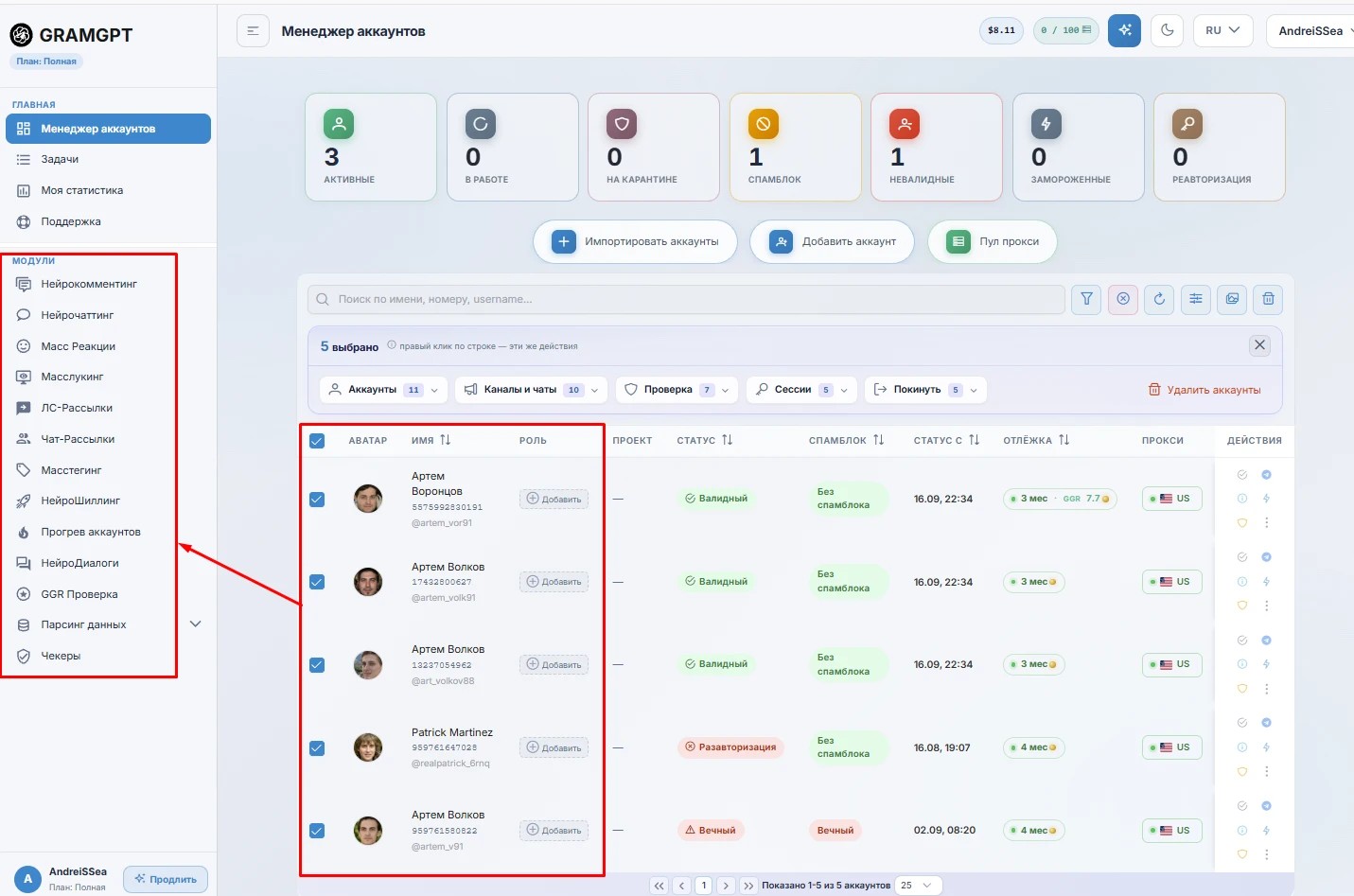Image resolution: width=1354 pixels, height=896 pixels.
Task: Click Patrick Martinez avatar thumbnail
Action: point(368,747)
